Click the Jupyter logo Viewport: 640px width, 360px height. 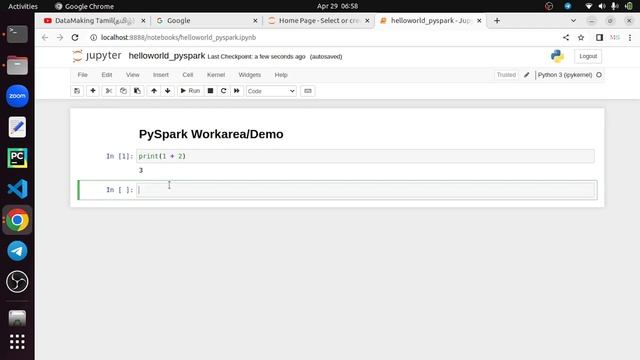click(x=97, y=56)
